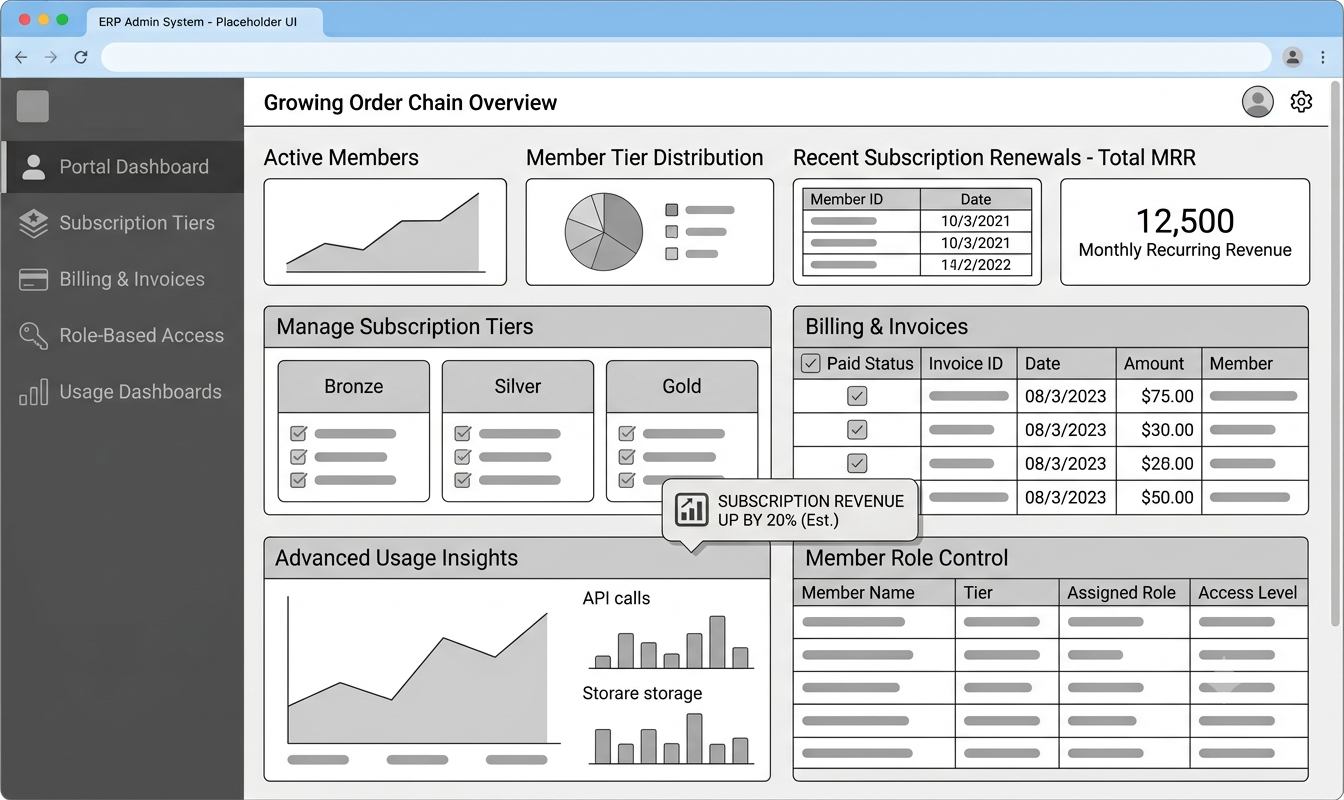Click the 12,500 Monthly Recurring Revenue card

click(1185, 232)
